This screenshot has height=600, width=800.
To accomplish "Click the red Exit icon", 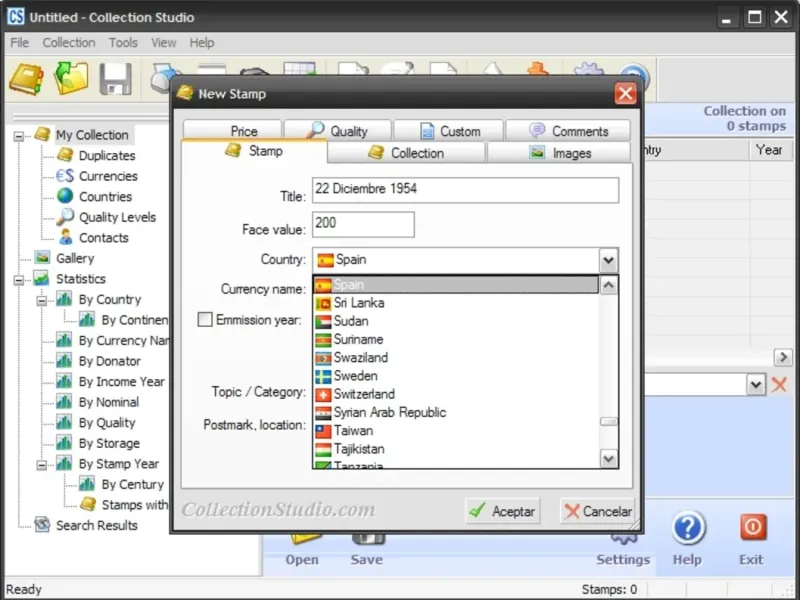I will coord(753,527).
